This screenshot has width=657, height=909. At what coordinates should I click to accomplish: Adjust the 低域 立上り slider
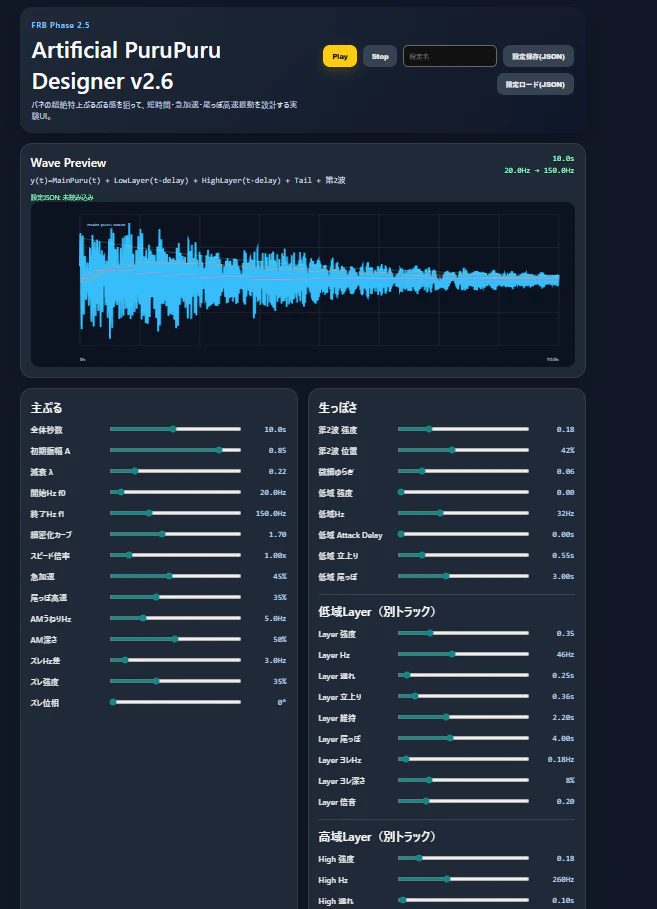coord(463,555)
